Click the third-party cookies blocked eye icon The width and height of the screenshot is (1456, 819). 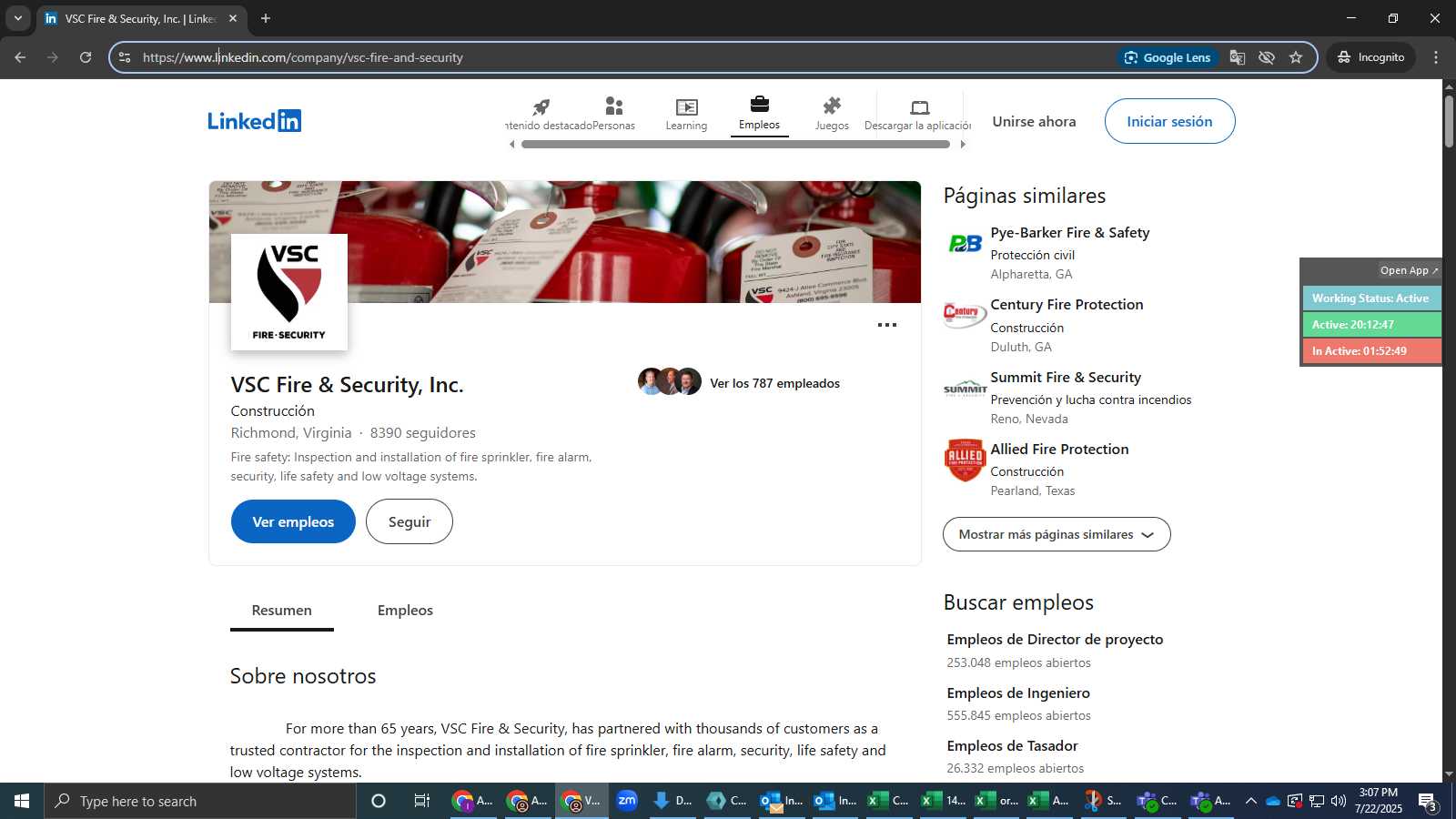point(1267,57)
